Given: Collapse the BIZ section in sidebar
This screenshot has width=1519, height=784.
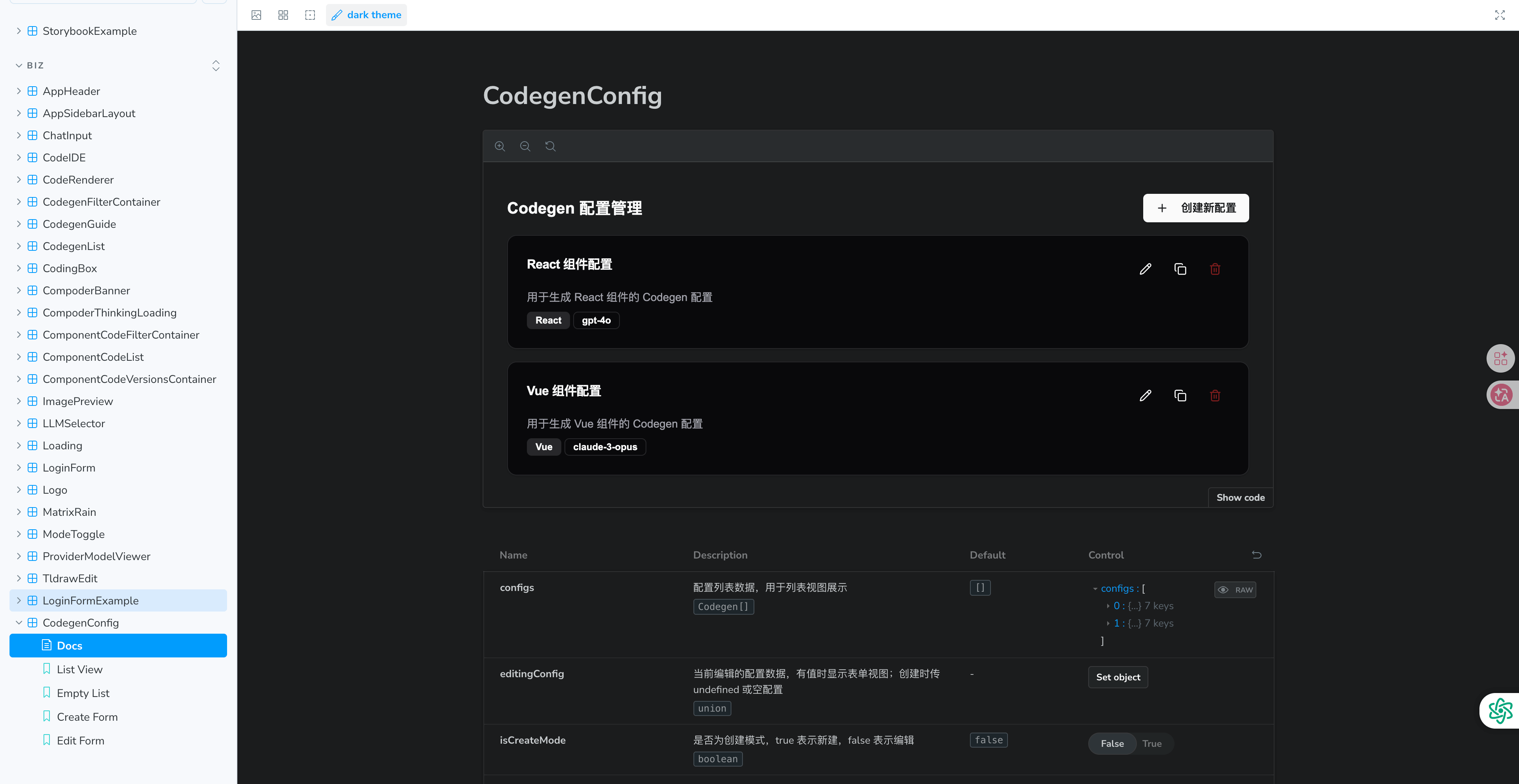Looking at the screenshot, I should click(x=19, y=65).
